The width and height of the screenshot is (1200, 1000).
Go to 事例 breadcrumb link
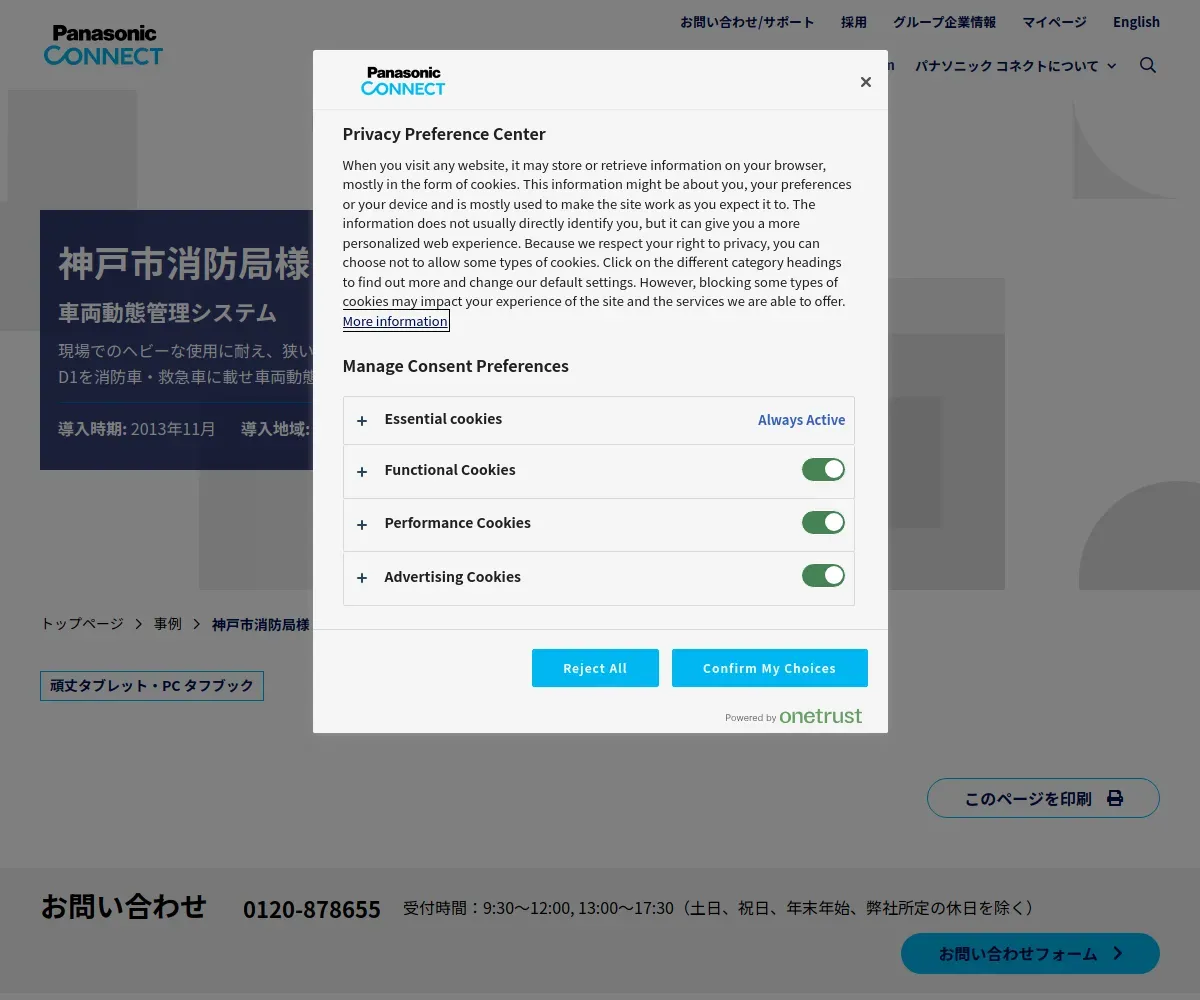tap(168, 624)
